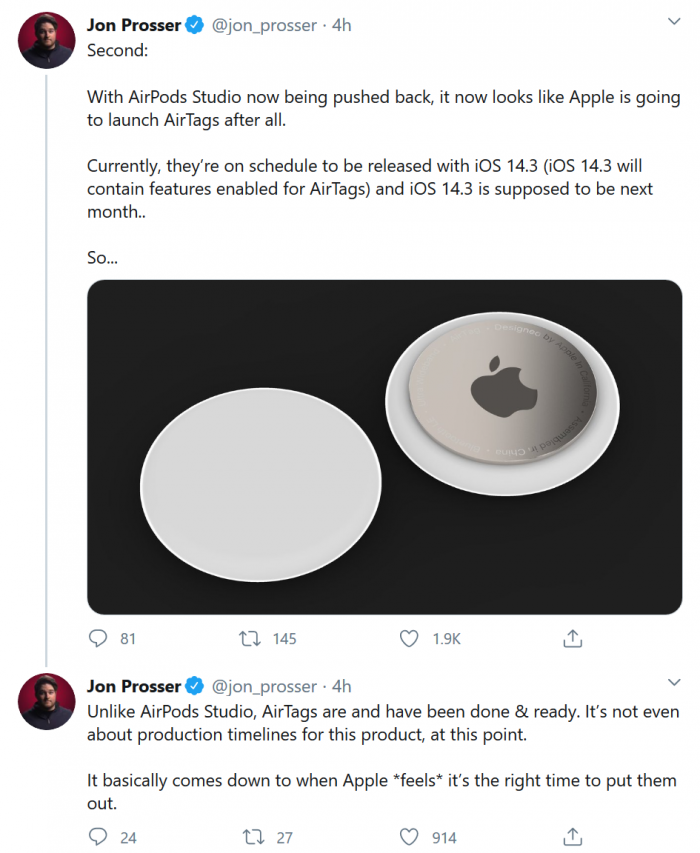Click the 4h timestamp on first tweet
This screenshot has height=853, width=700.
342,24
